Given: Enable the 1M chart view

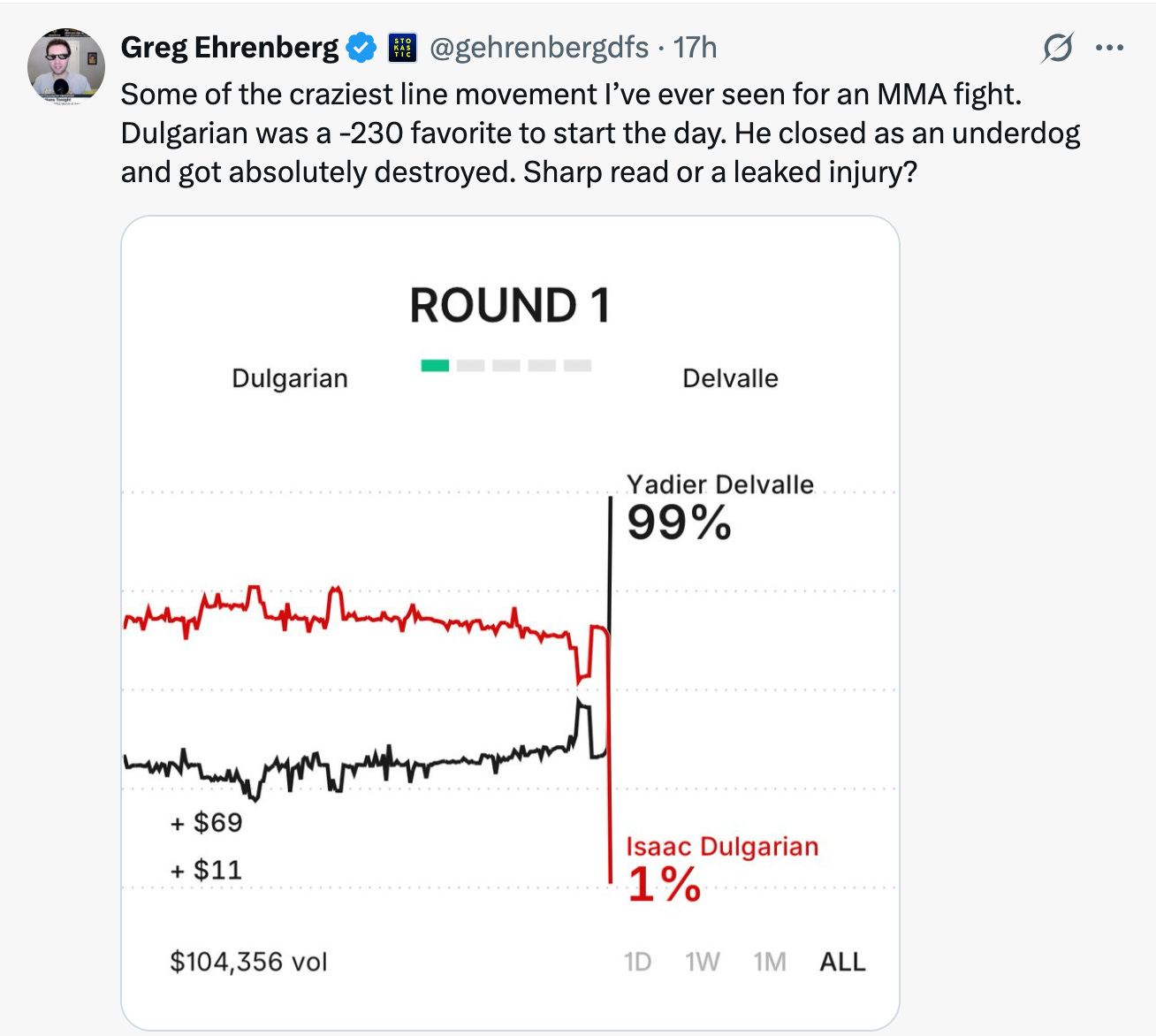Looking at the screenshot, I should pyautogui.click(x=768, y=962).
